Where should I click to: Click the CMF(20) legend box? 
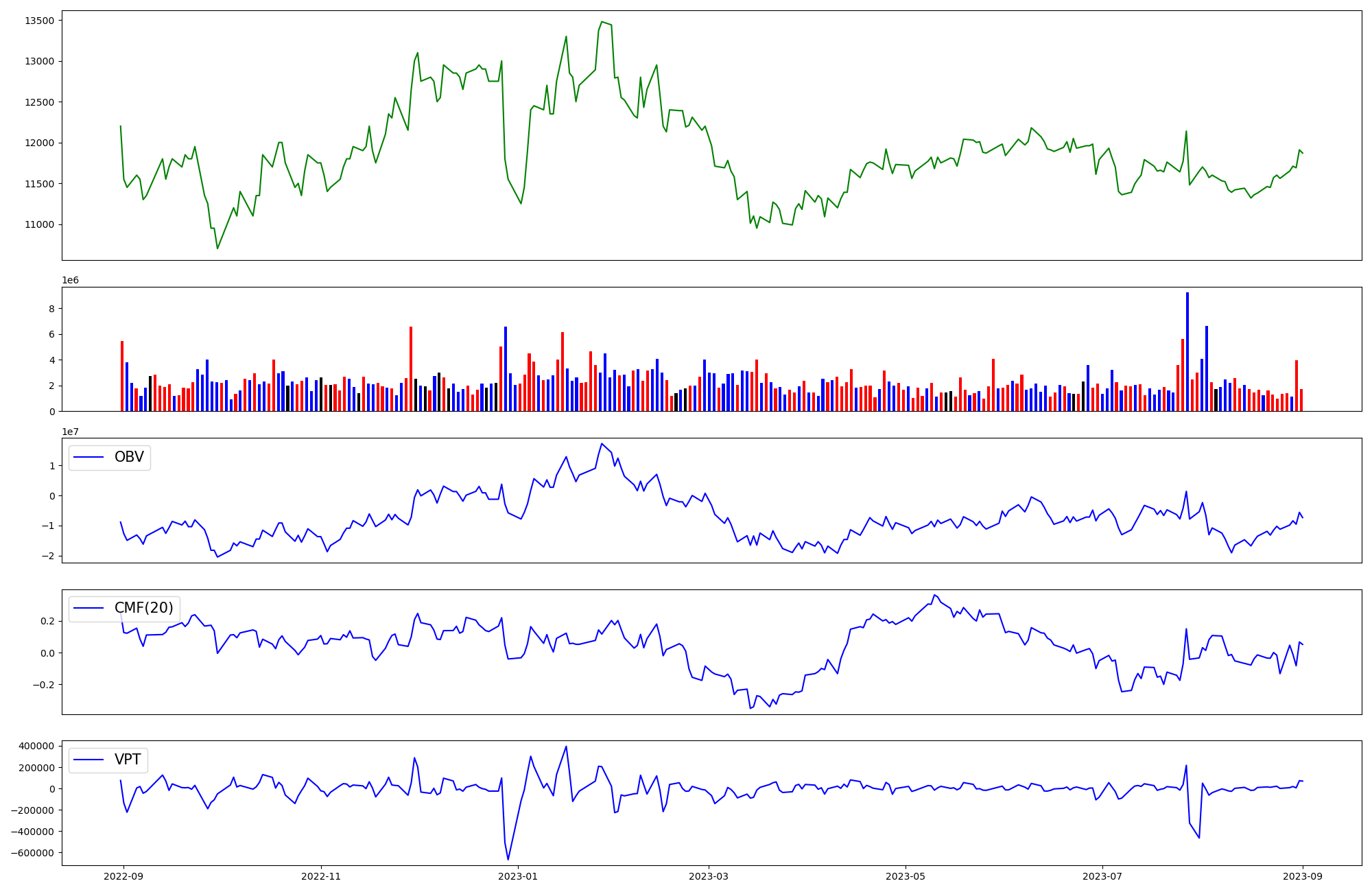pyautogui.click(x=124, y=609)
